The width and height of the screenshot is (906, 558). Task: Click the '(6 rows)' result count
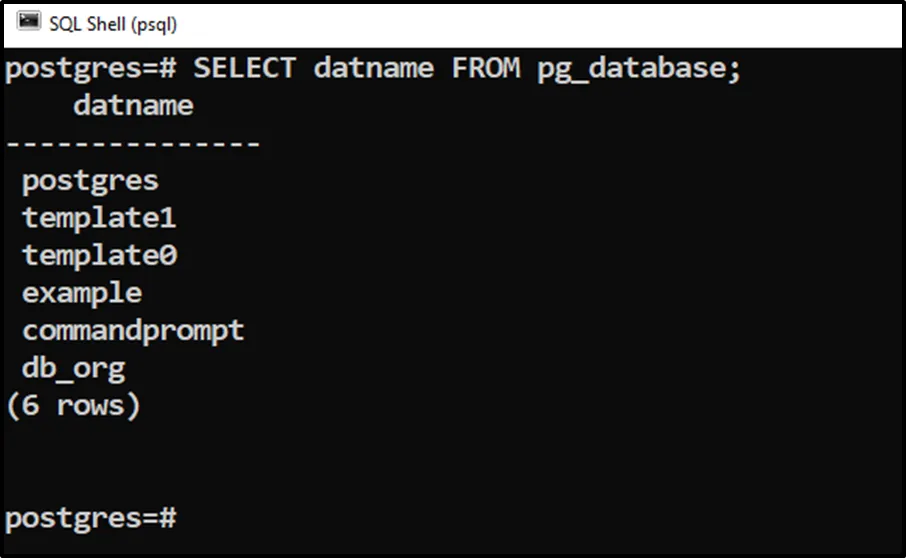(73, 406)
